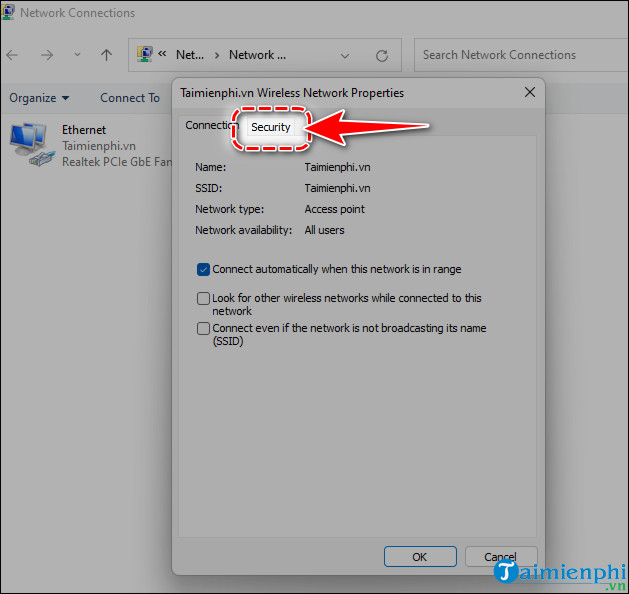Image resolution: width=629 pixels, height=594 pixels.
Task: Check Connect even if not broadcasting SSID
Action: tap(203, 328)
